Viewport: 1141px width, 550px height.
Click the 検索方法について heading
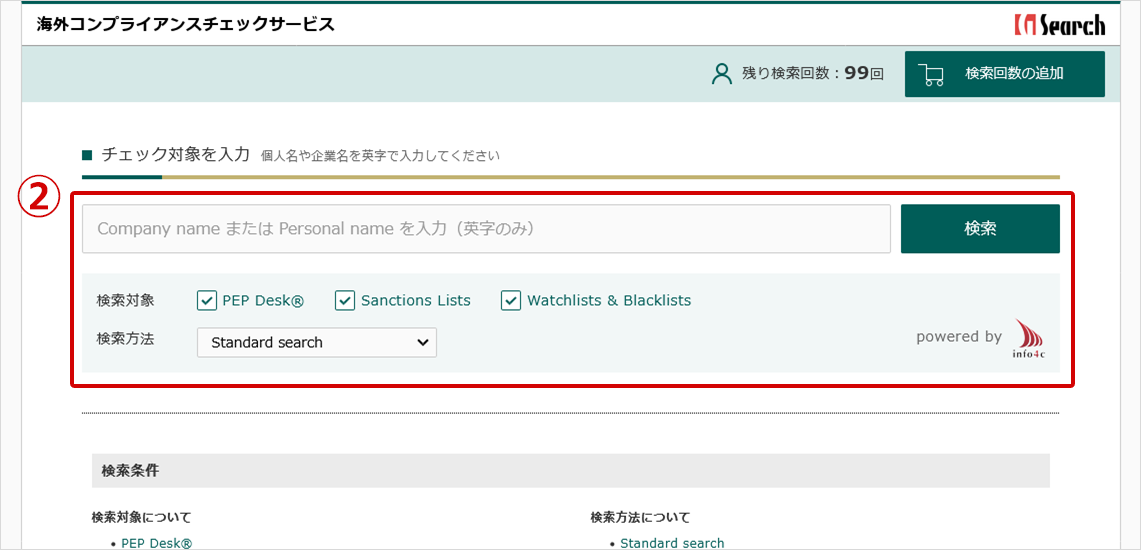click(640, 517)
